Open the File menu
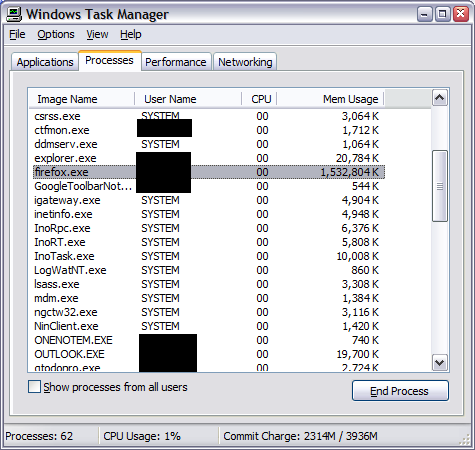 pos(17,34)
